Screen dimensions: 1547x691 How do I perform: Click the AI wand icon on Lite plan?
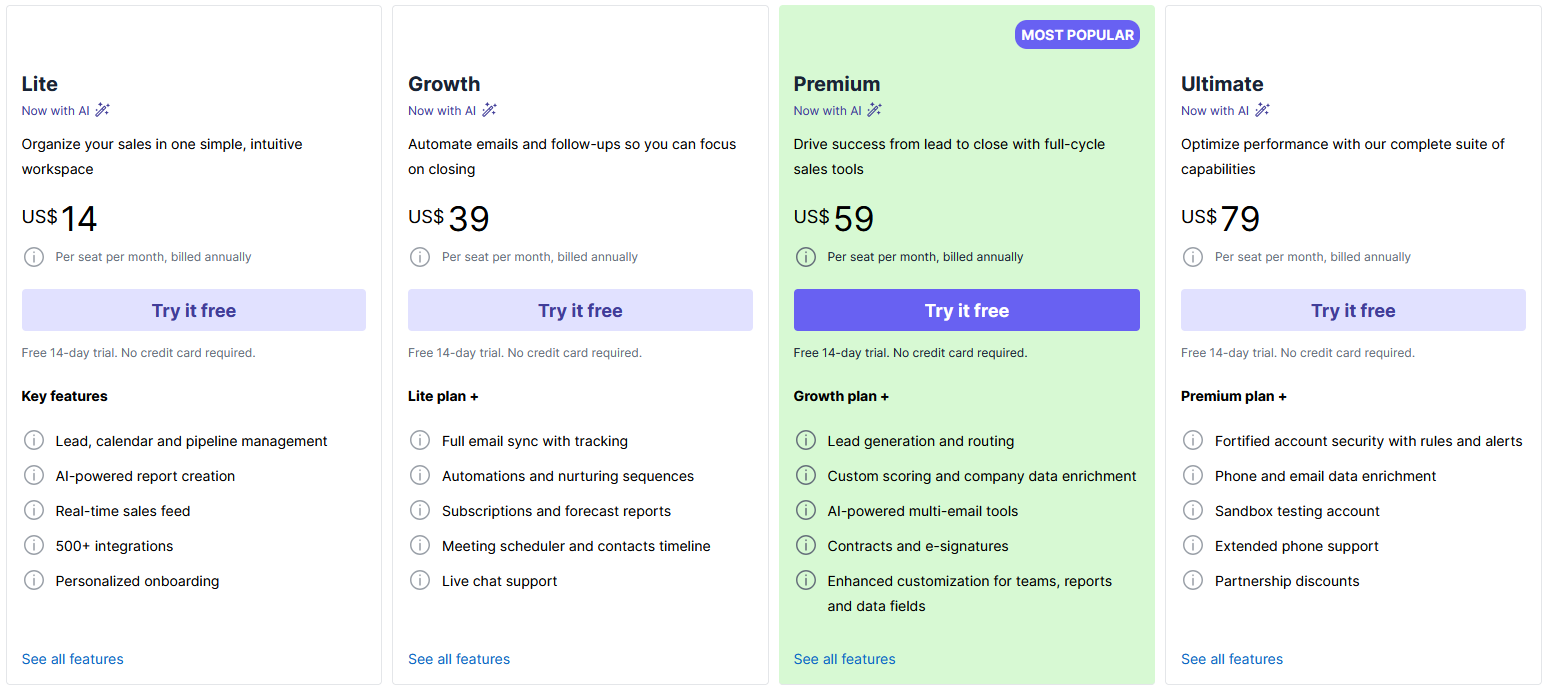(x=104, y=109)
